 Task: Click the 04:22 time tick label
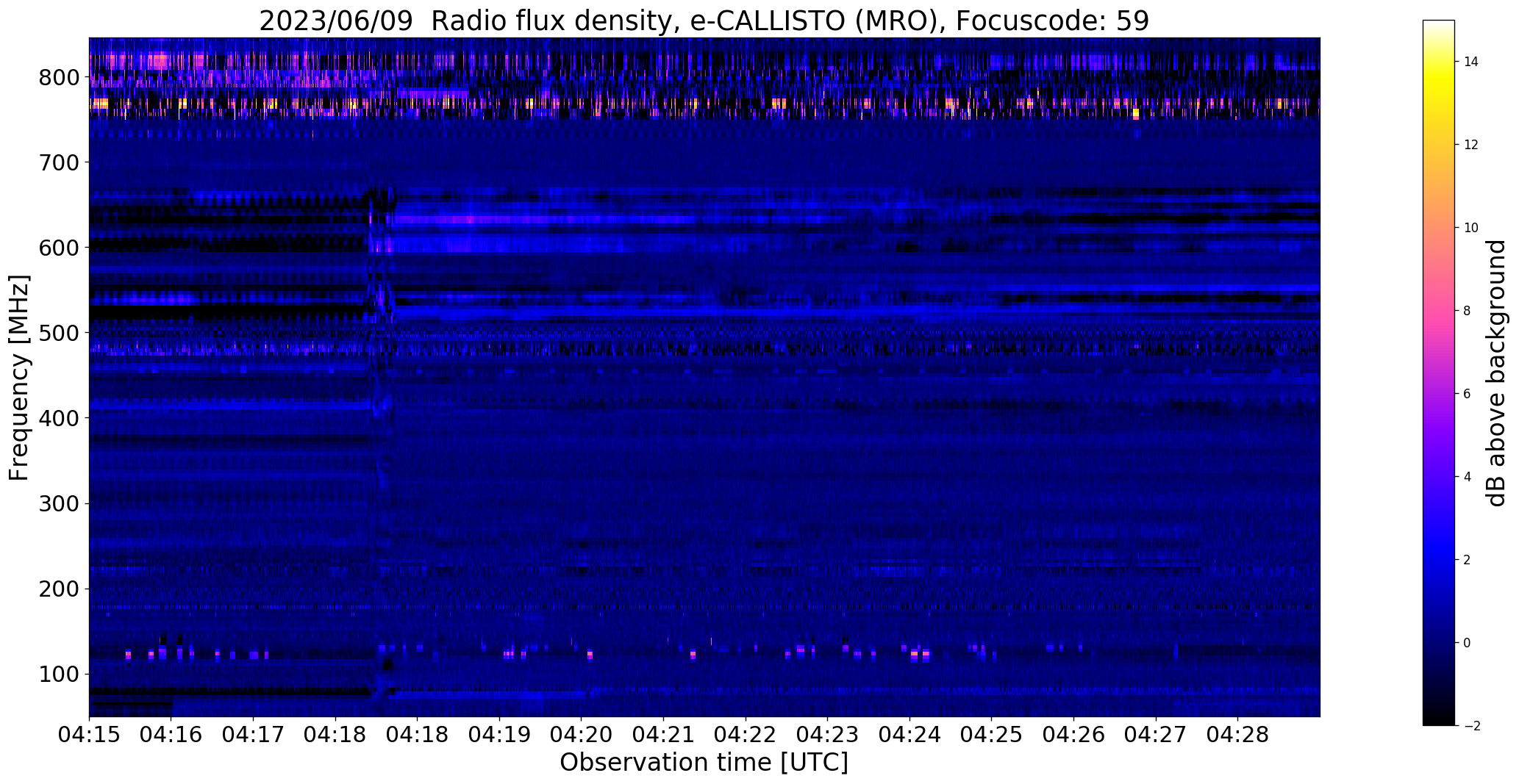(746, 735)
